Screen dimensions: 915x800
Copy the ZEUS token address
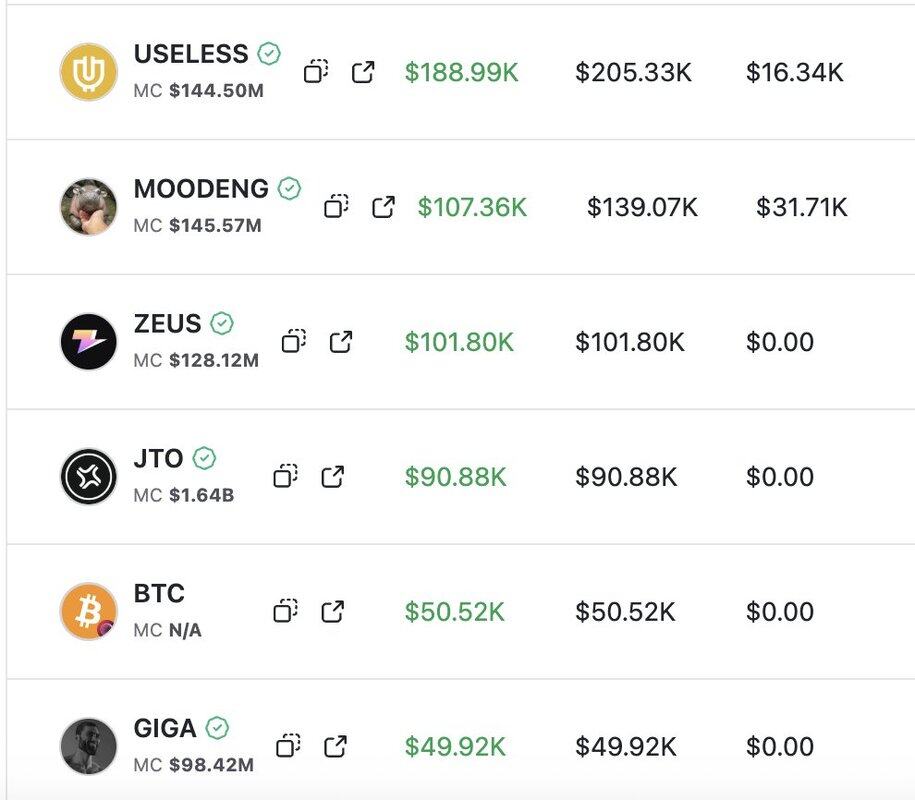click(294, 341)
